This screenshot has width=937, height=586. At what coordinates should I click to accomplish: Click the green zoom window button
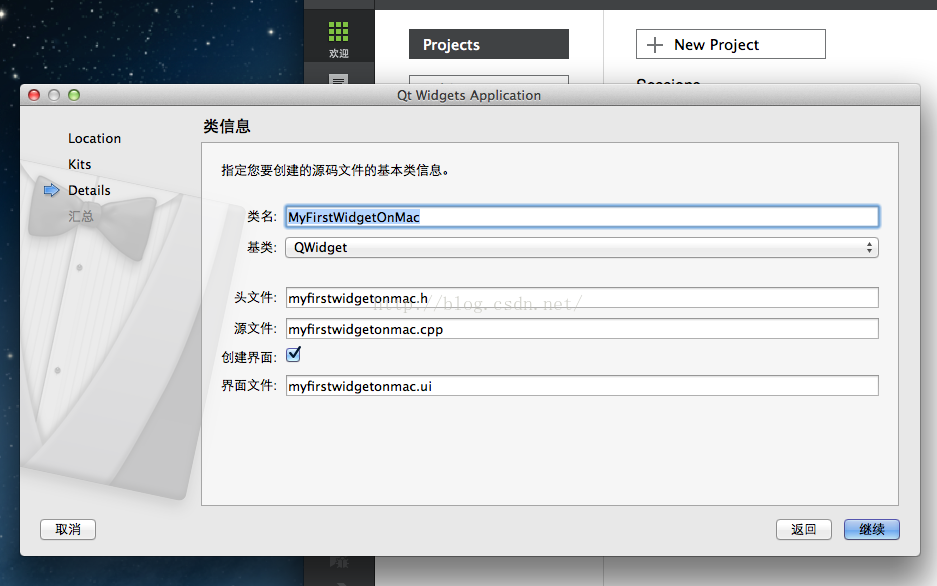click(x=74, y=95)
